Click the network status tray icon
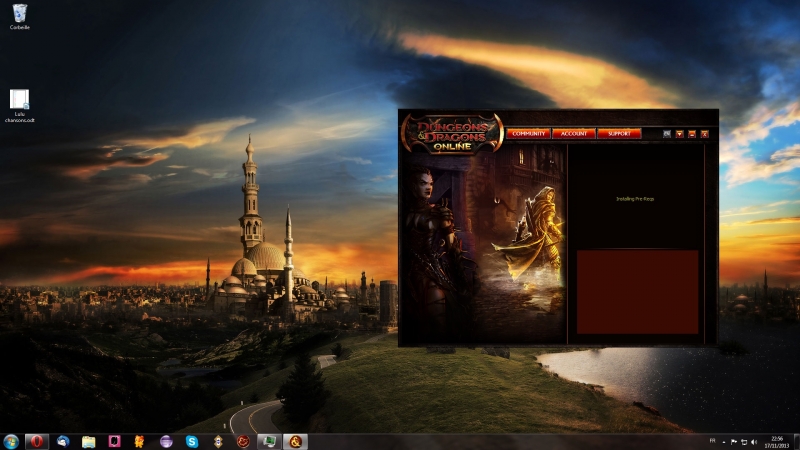The image size is (800, 450). tap(744, 442)
